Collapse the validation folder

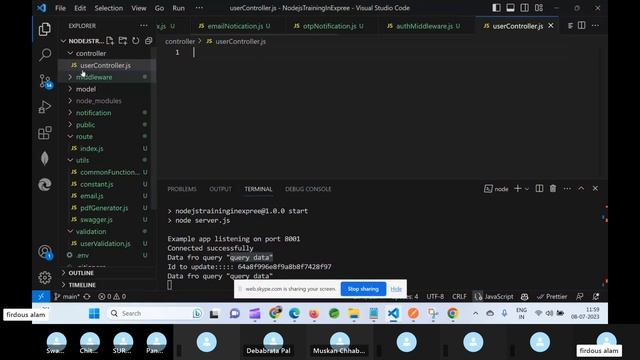coord(91,231)
